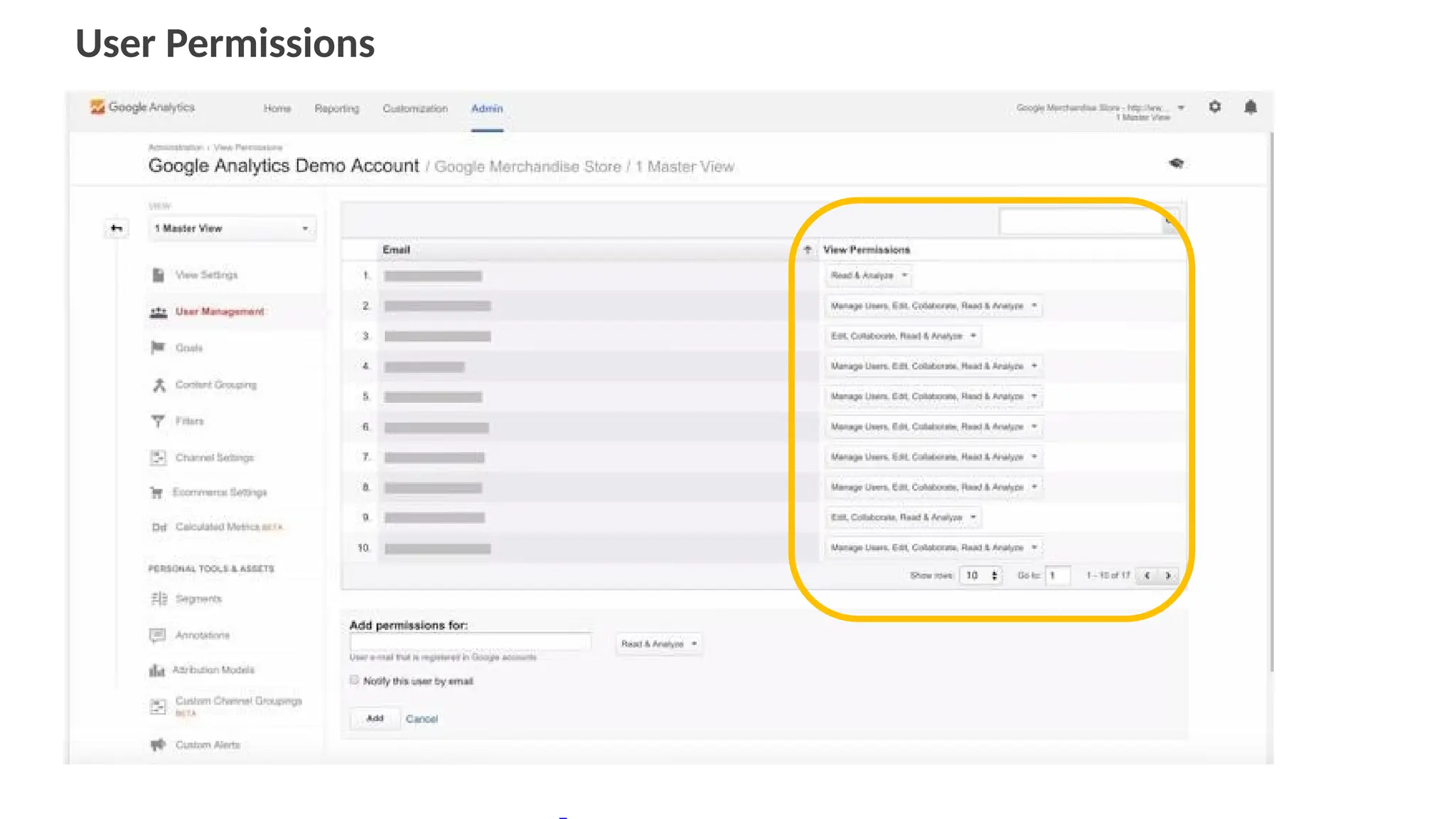Click the Add button
Image resolution: width=1456 pixels, height=819 pixels.
(x=375, y=719)
